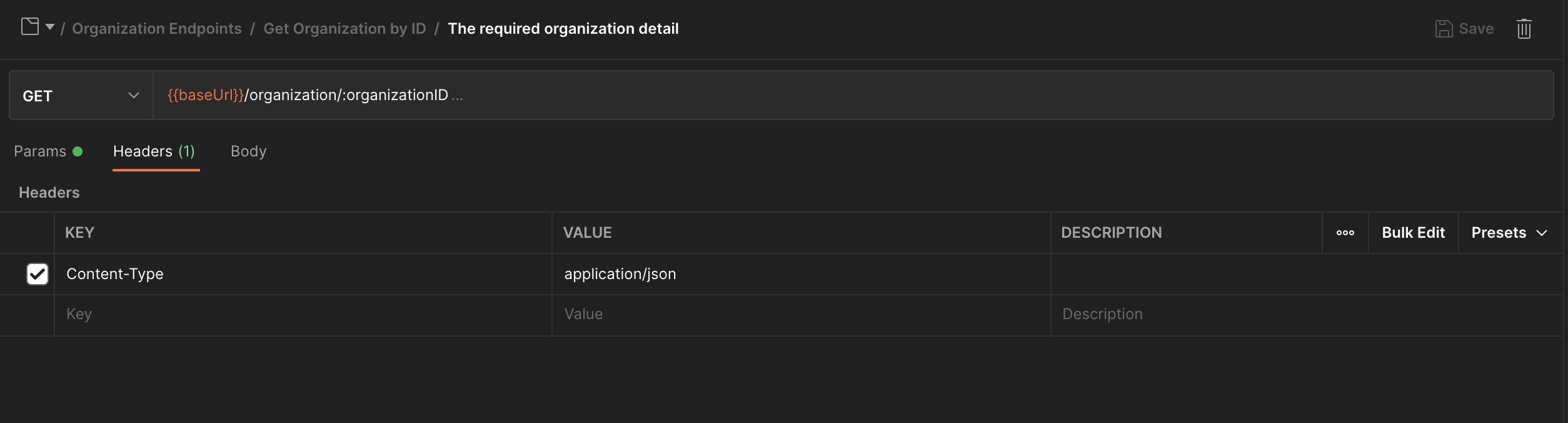Click the folder dropdown arrow icon at top left
This screenshot has width=1568, height=423.
click(x=50, y=28)
